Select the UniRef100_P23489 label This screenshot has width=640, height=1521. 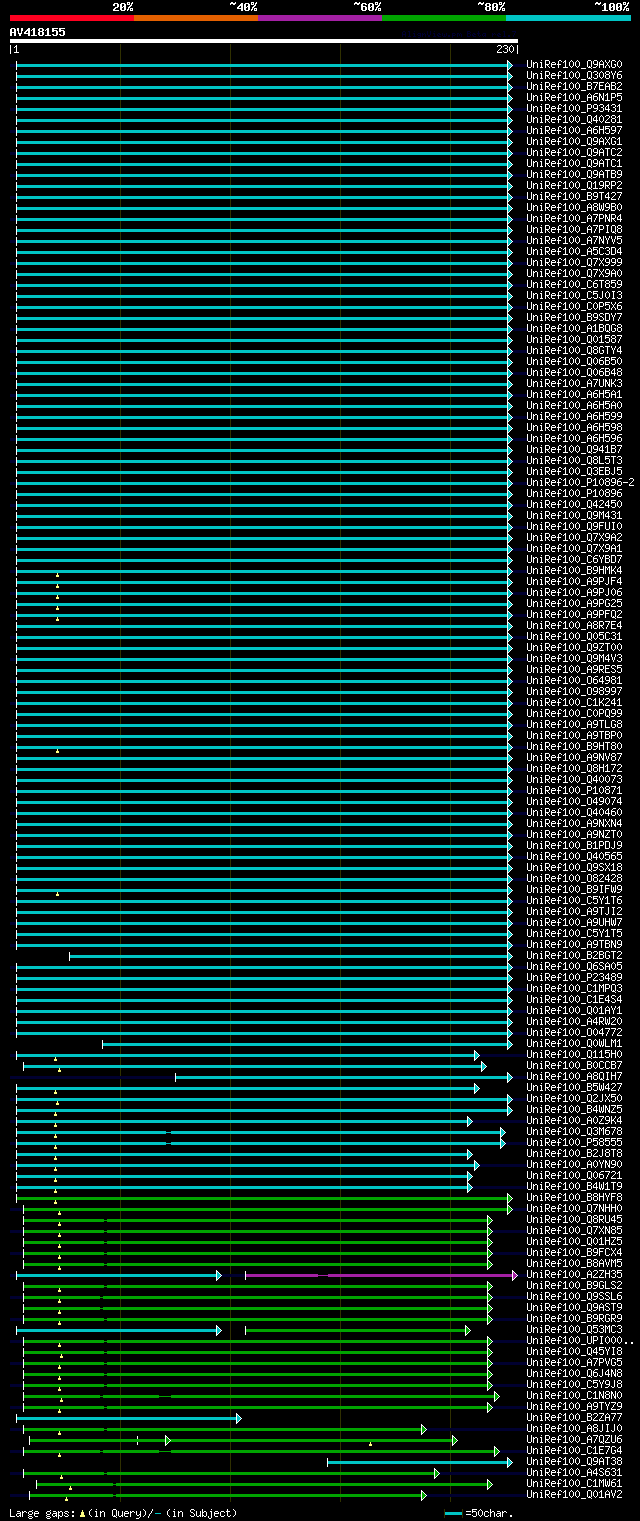tap(574, 978)
